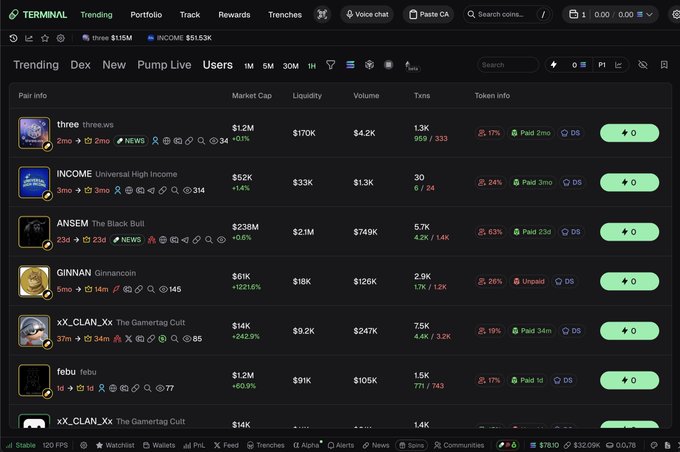Click the Search coins field
680x452 pixels.
point(507,14)
